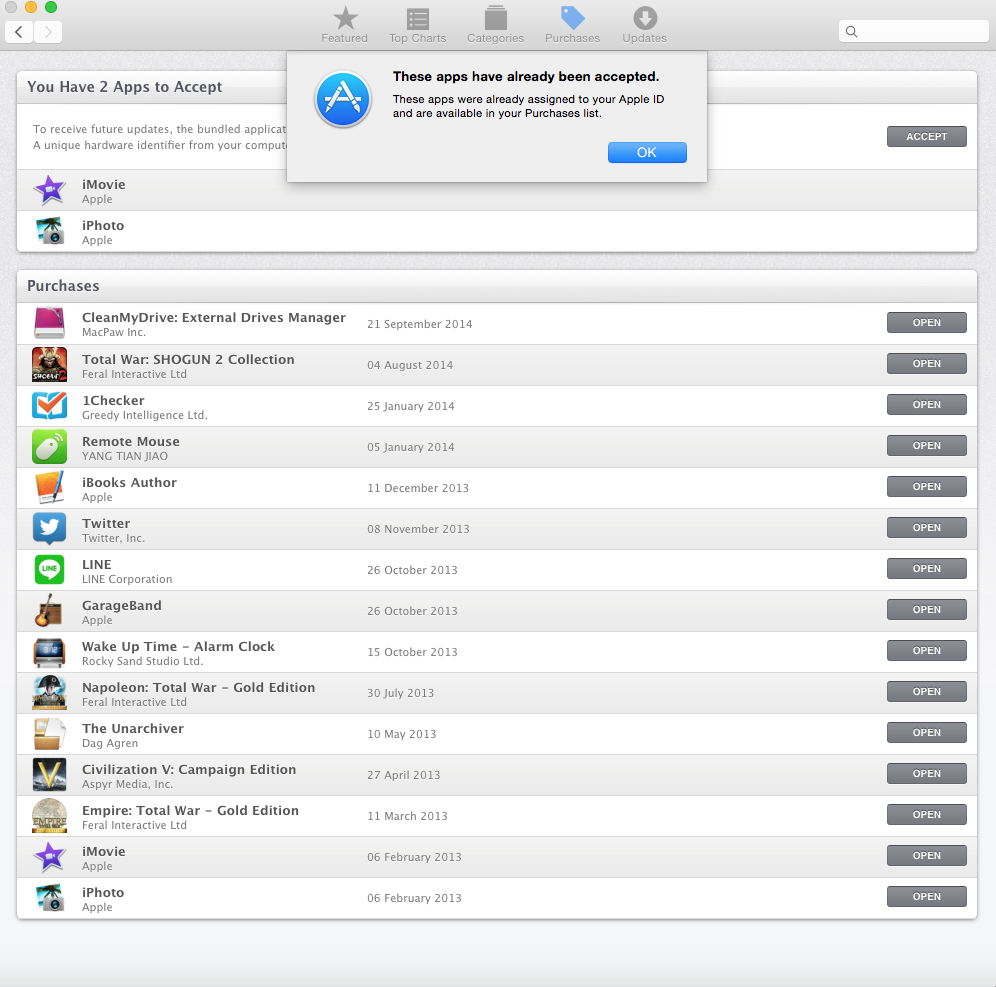Click the 1Checker app icon

[x=50, y=405]
